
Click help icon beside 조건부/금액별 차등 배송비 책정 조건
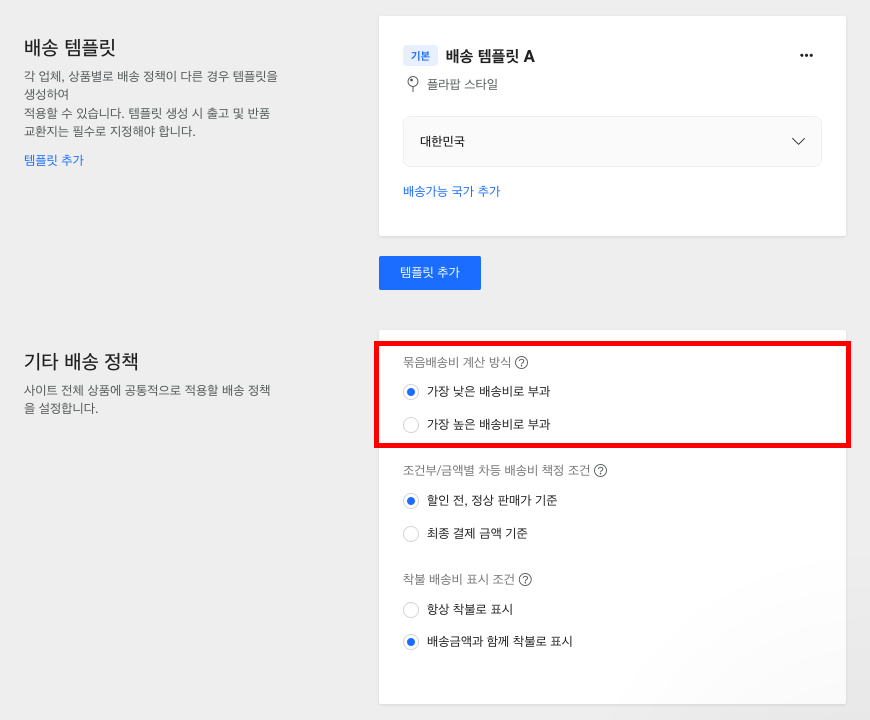click(x=600, y=470)
